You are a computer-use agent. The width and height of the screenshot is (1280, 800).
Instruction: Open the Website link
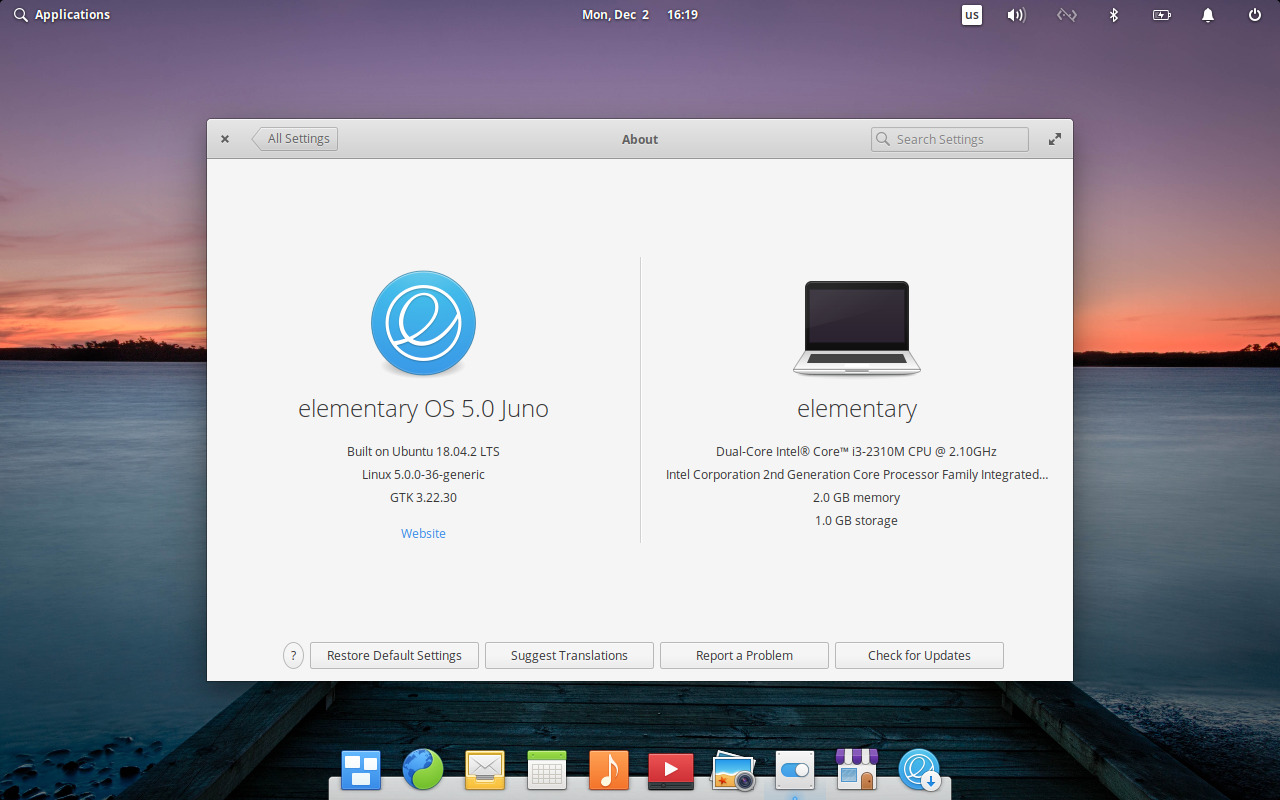[x=423, y=533]
